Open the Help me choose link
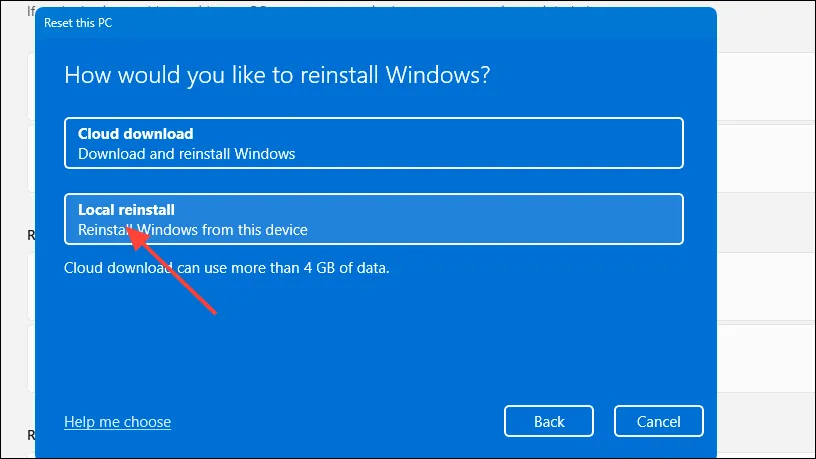The image size is (816, 459). tap(117, 422)
